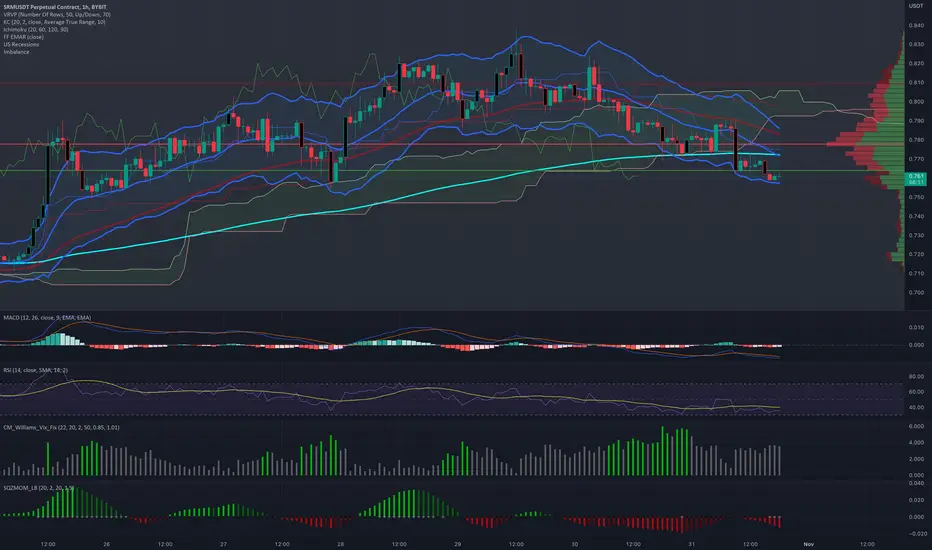The width and height of the screenshot is (932, 550).
Task: Click the date label 30 on time axis
Action: [575, 544]
